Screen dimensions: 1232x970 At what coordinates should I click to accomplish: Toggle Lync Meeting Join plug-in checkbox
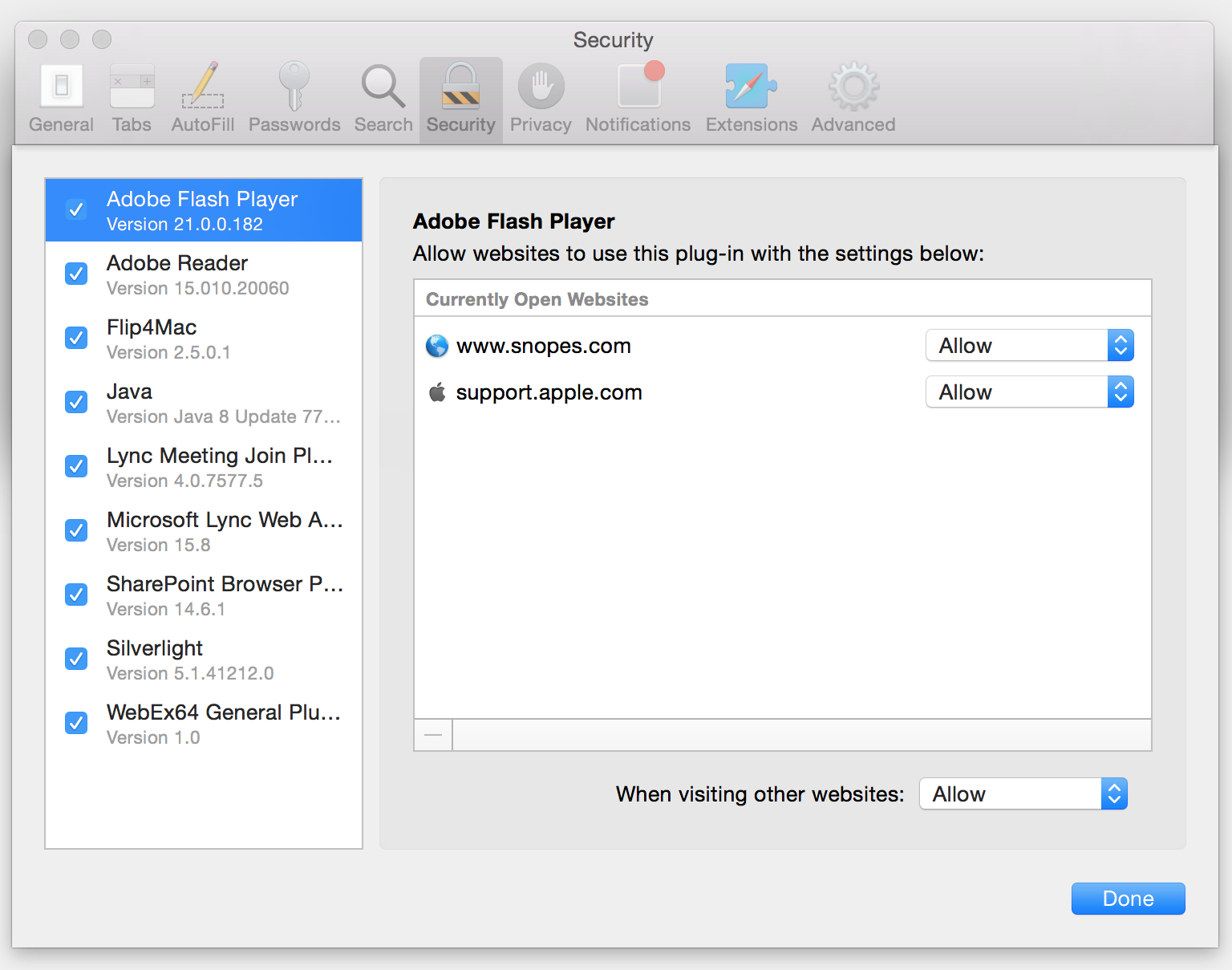coord(76,466)
